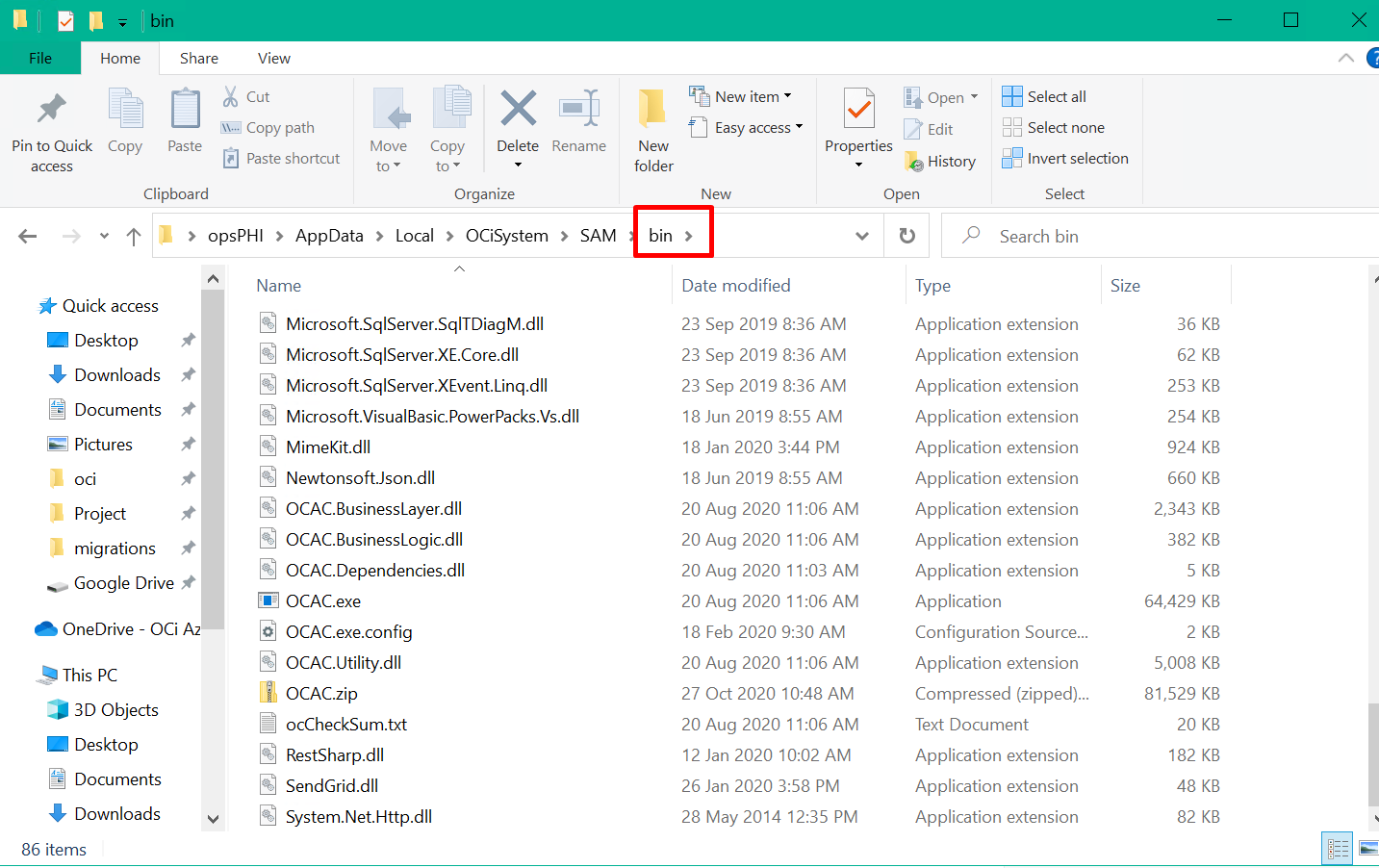Select file System.Net.Http.dll
The width and height of the screenshot is (1379, 868).
pos(359,816)
